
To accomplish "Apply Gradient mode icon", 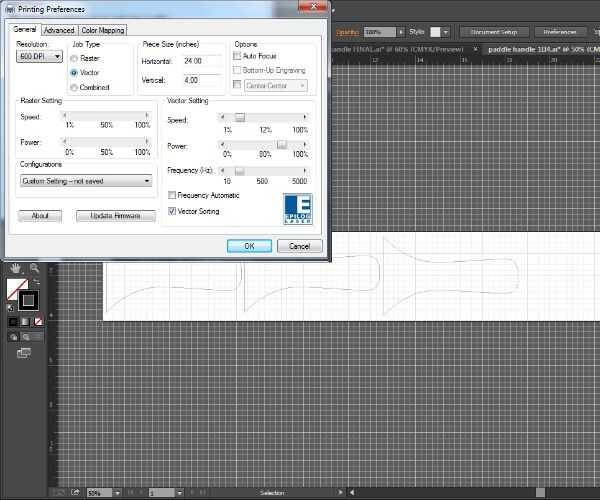I will pos(26,321).
